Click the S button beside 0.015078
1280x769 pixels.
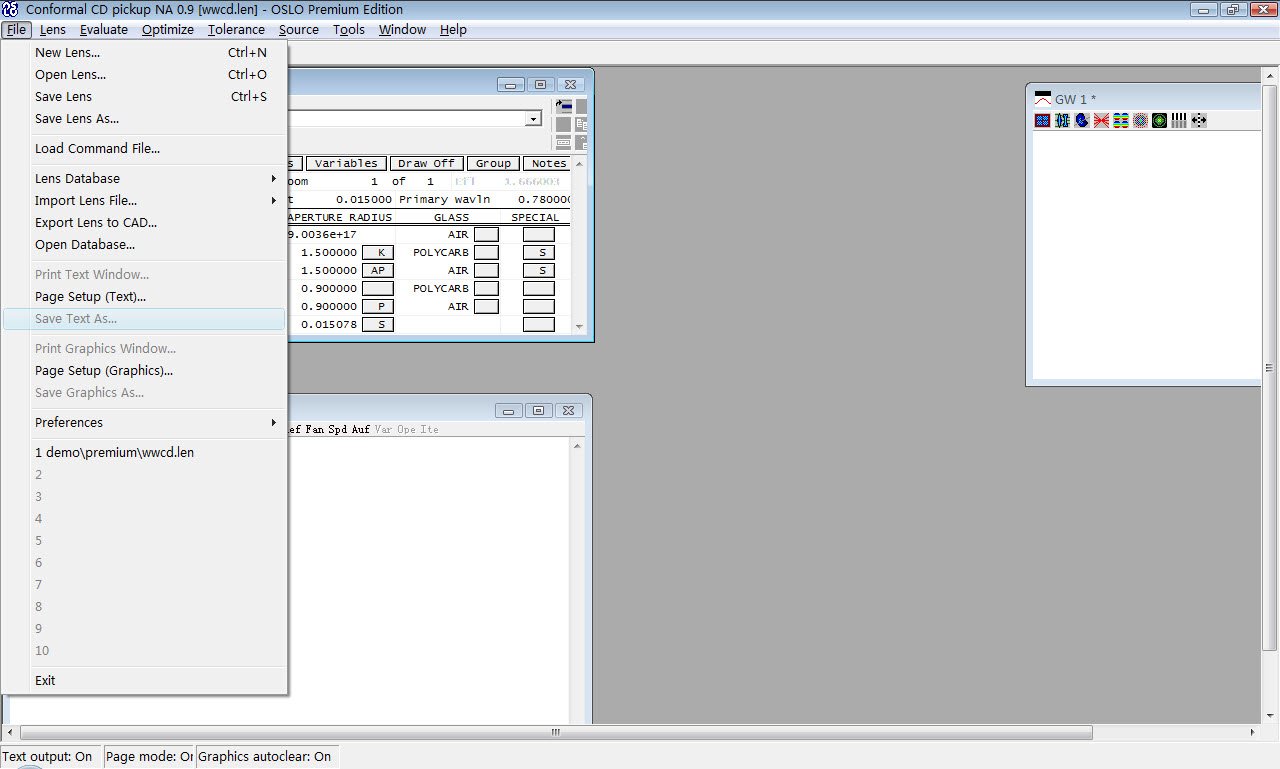(x=378, y=324)
